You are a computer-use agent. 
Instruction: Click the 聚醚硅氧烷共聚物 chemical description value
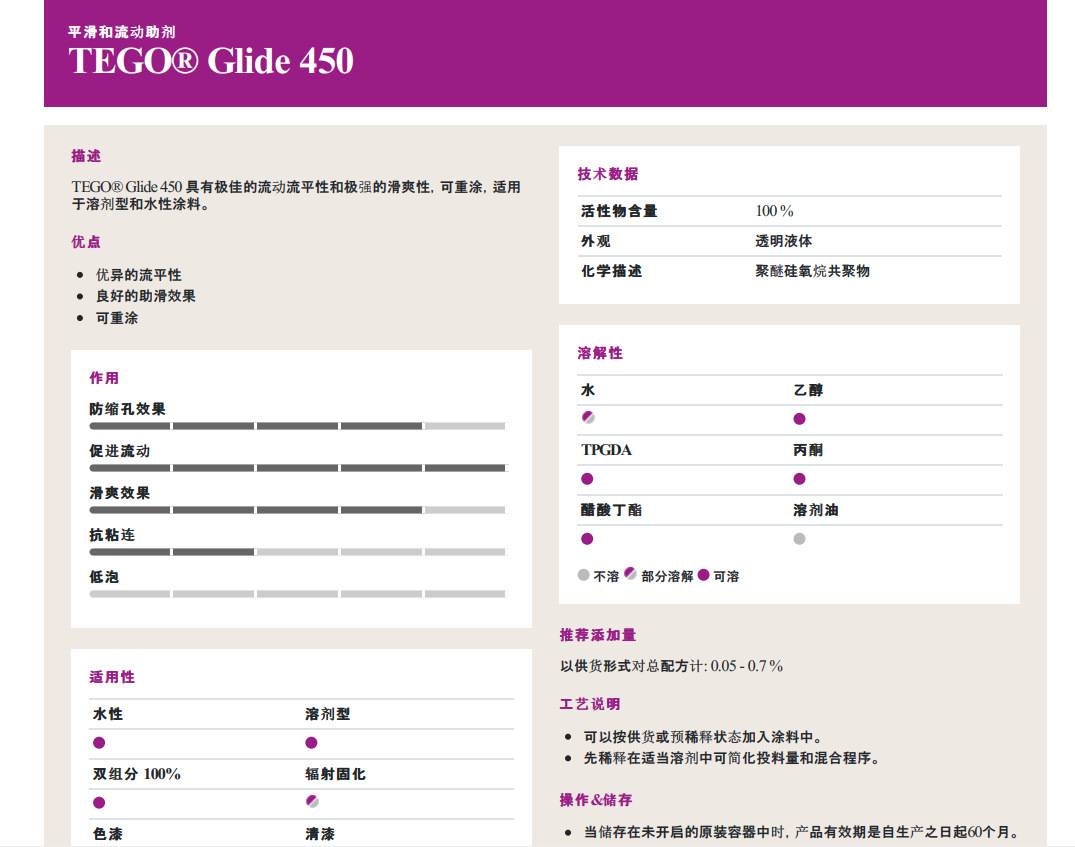[812, 271]
